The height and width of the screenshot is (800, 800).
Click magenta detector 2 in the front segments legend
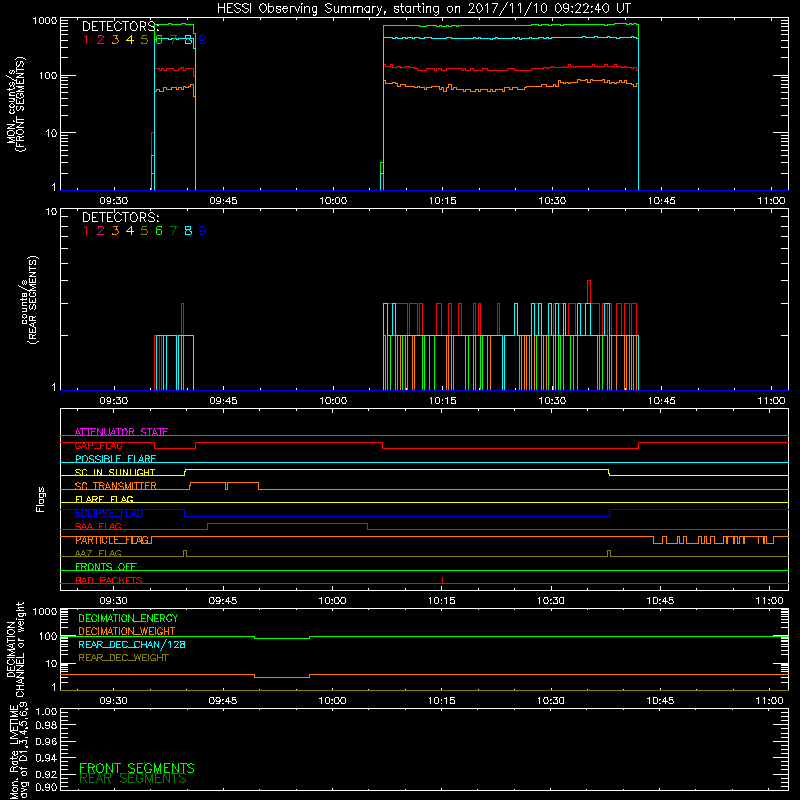[x=101, y=40]
